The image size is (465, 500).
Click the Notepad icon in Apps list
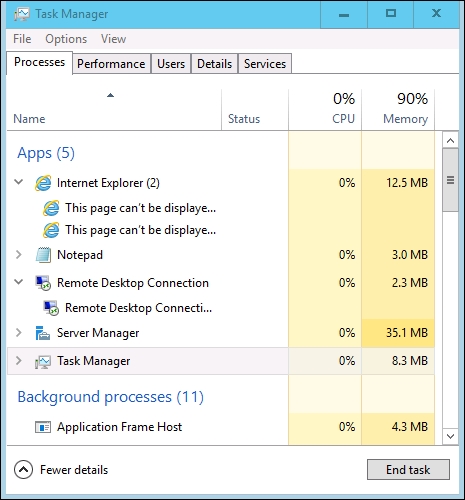tap(43, 255)
